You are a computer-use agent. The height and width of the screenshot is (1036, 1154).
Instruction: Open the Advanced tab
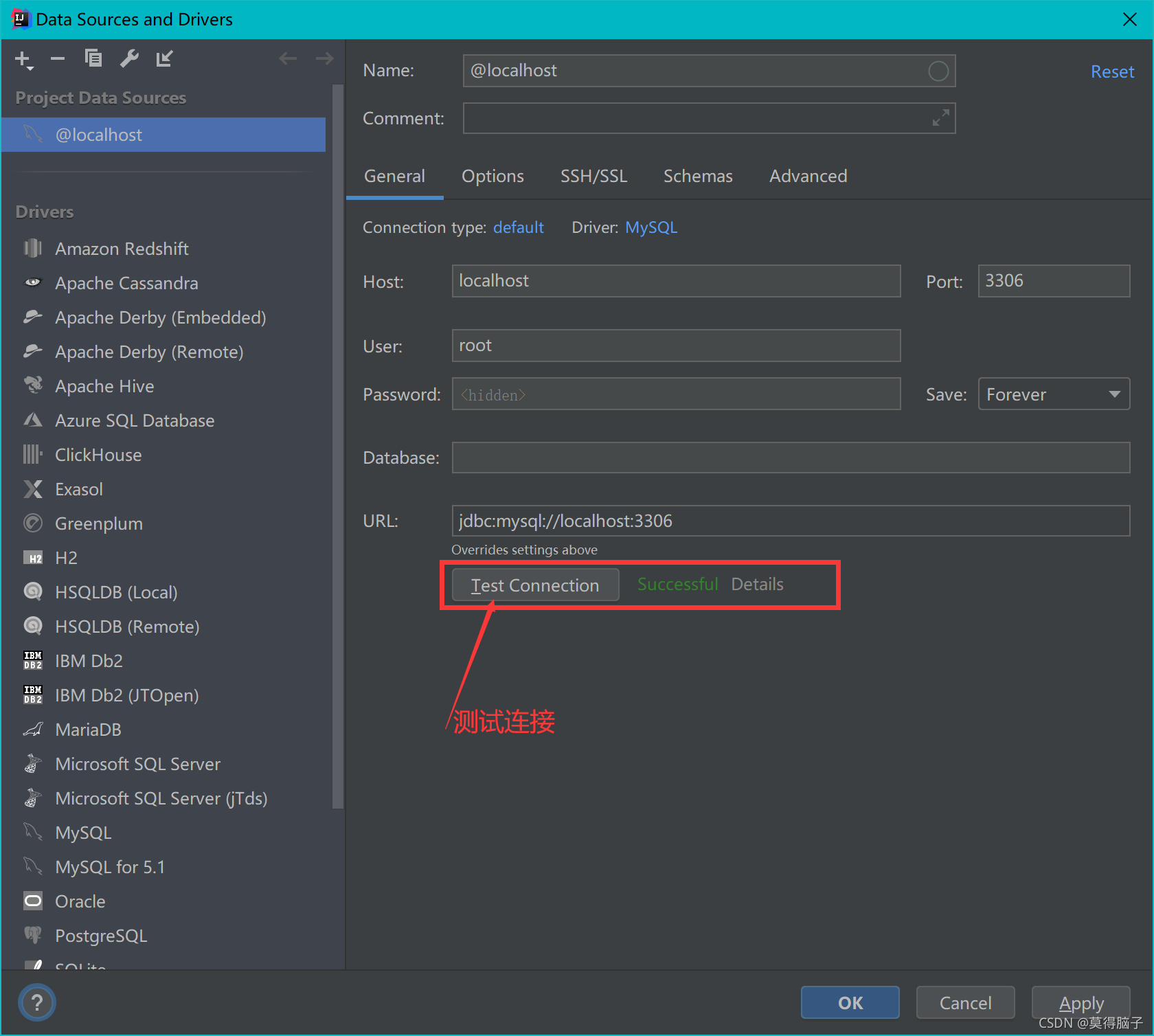click(808, 177)
